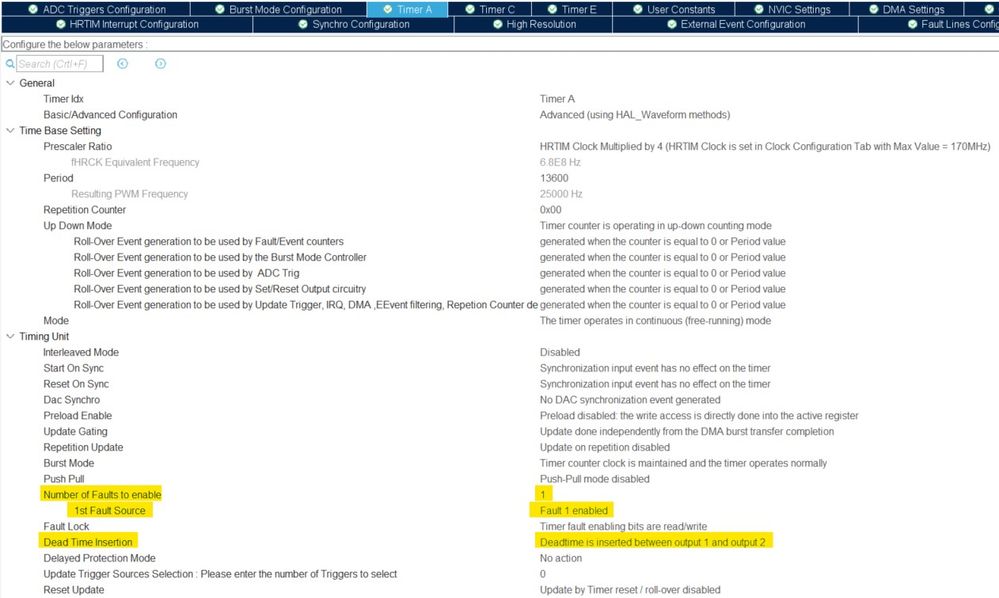Viewport: 999px width, 598px height.
Task: Select the Timer A tab
Action: coord(407,9)
